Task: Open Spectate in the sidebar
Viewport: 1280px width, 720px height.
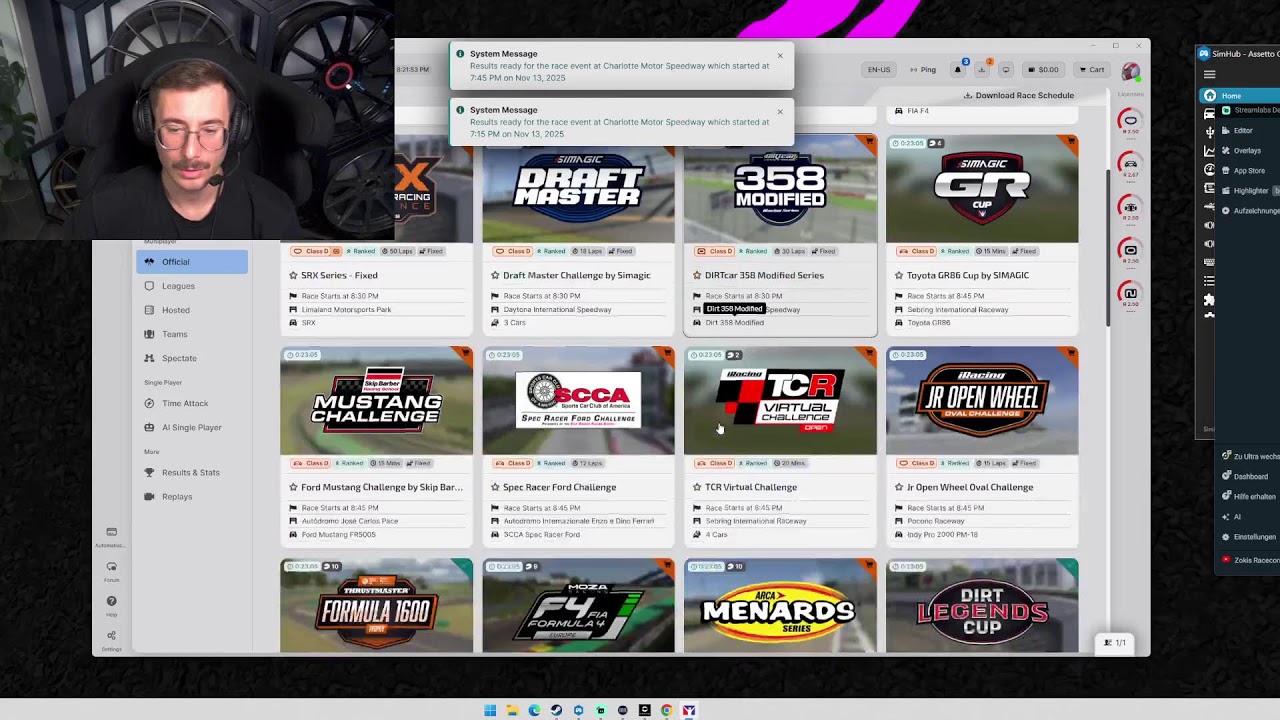Action: [192, 358]
